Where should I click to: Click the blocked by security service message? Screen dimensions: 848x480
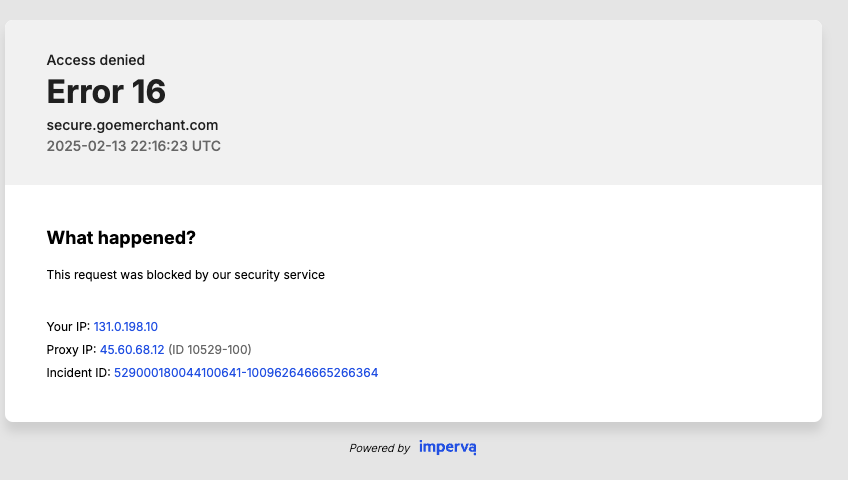[x=186, y=275]
